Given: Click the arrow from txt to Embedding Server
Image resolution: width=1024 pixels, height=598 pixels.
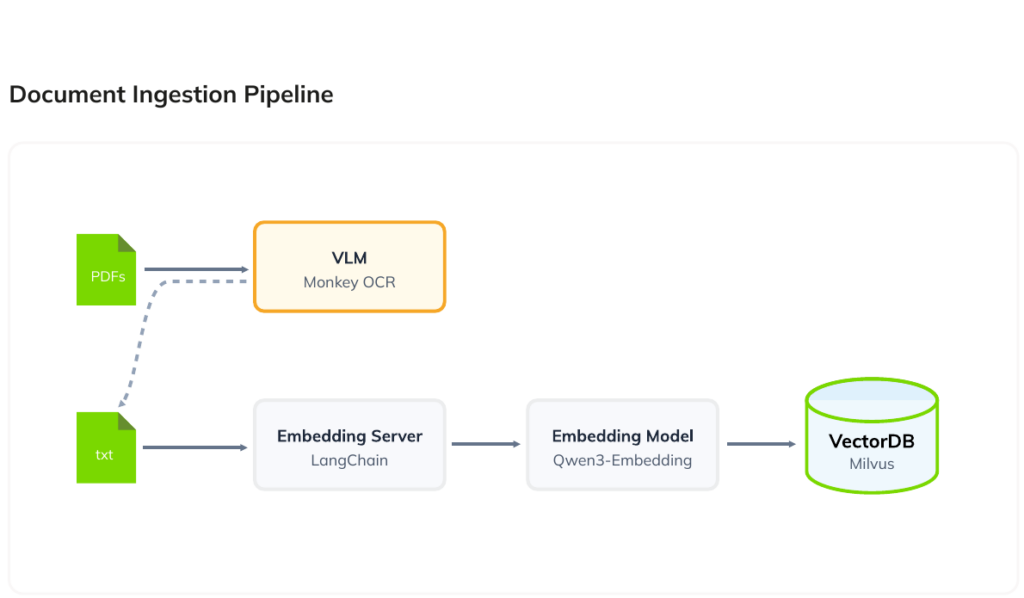Looking at the screenshot, I should pos(195,447).
